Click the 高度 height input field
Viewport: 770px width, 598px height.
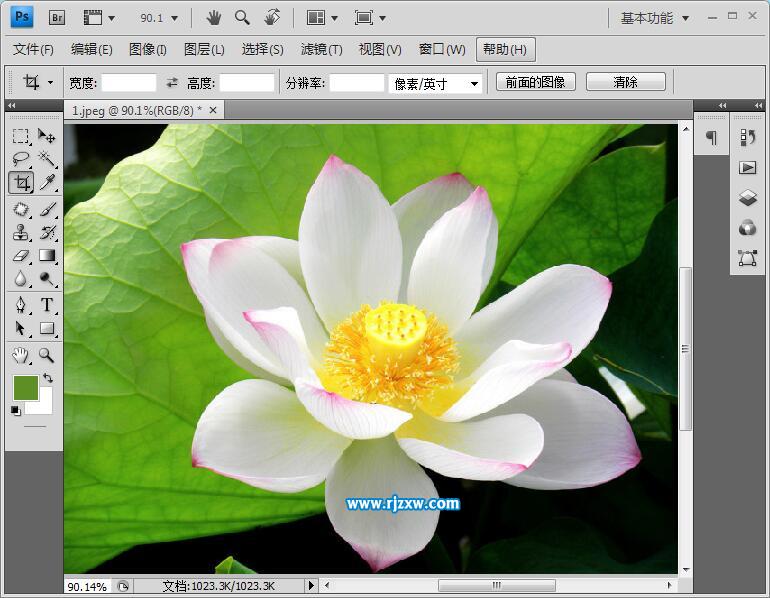(x=247, y=83)
